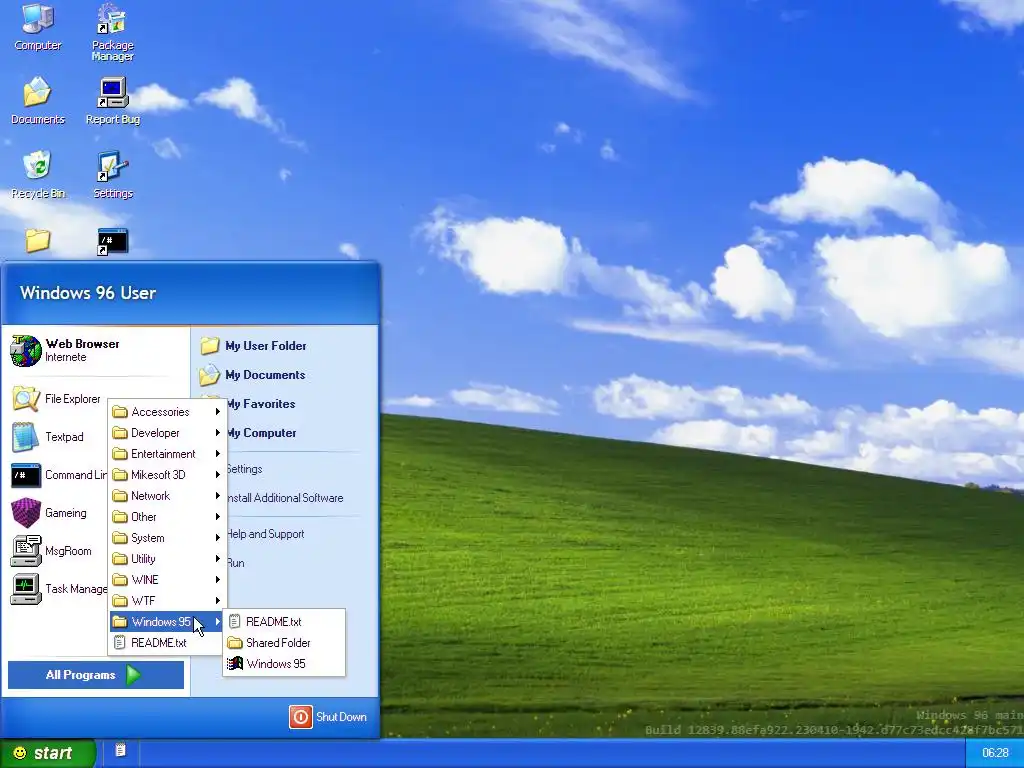Launch Gameing purple cube app
Image resolution: width=1024 pixels, height=768 pixels.
coord(49,513)
